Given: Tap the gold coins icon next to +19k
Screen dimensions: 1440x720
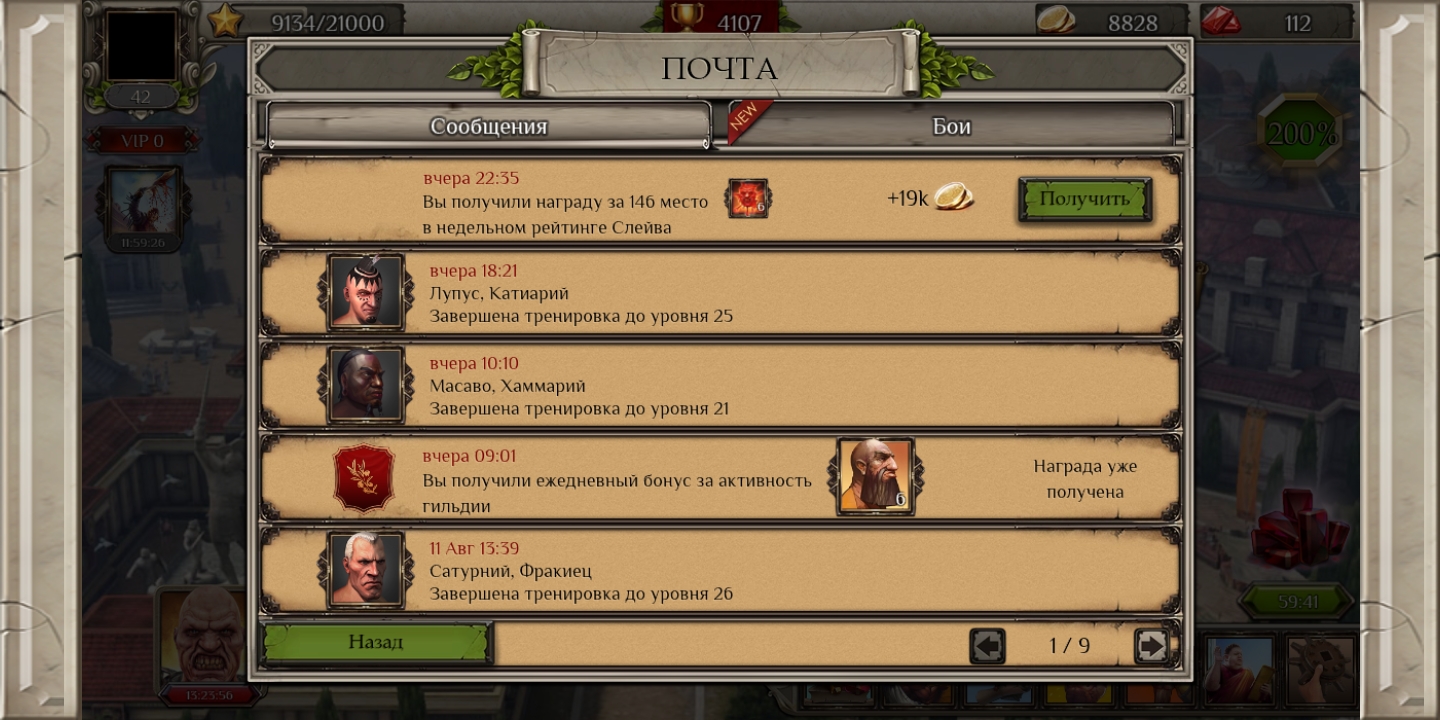Looking at the screenshot, I should tap(953, 197).
